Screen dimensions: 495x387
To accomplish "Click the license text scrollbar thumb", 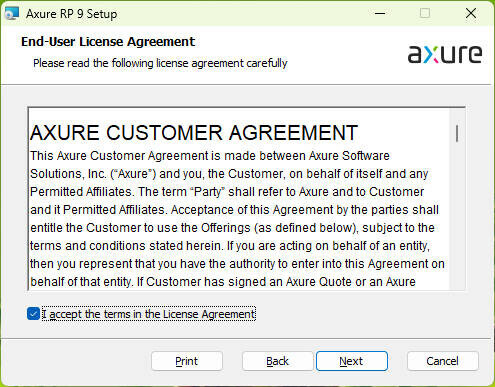I will tap(457, 133).
